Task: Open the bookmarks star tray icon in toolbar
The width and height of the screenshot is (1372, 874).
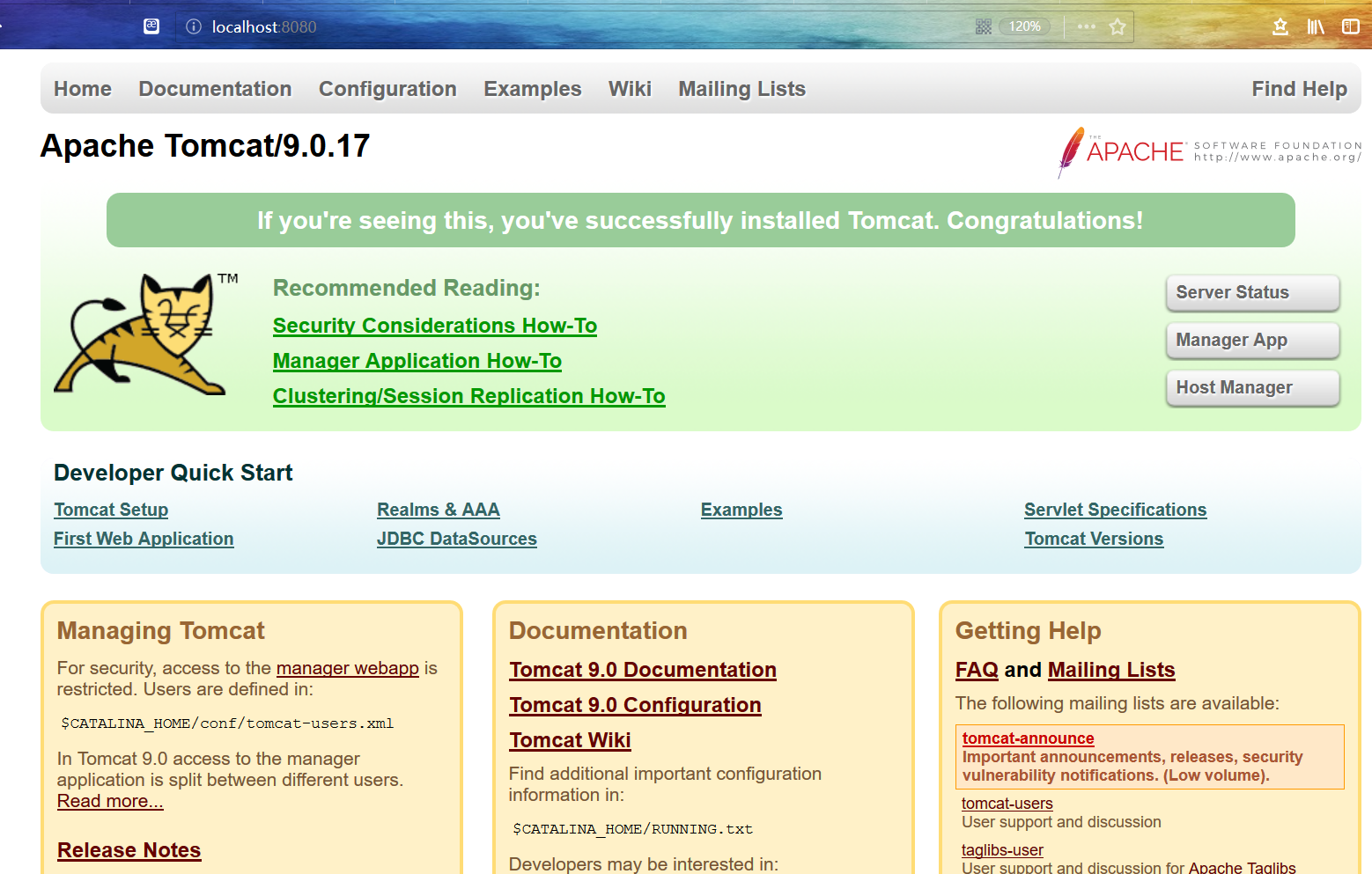Action: pos(1280,26)
